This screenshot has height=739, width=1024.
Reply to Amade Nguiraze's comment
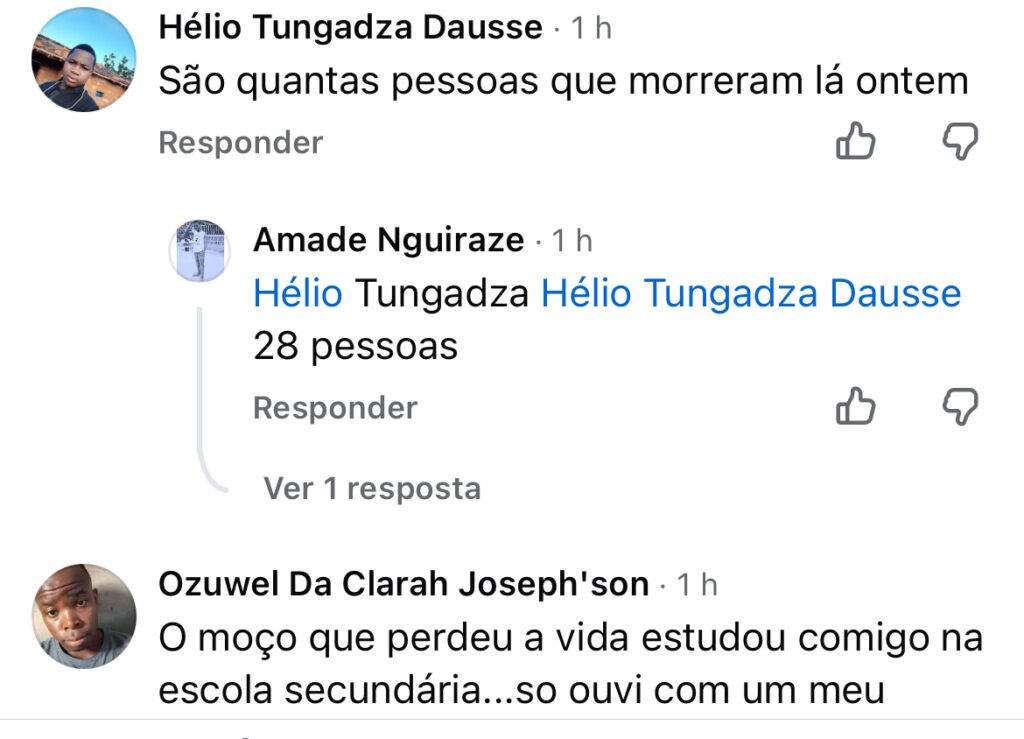(x=335, y=408)
